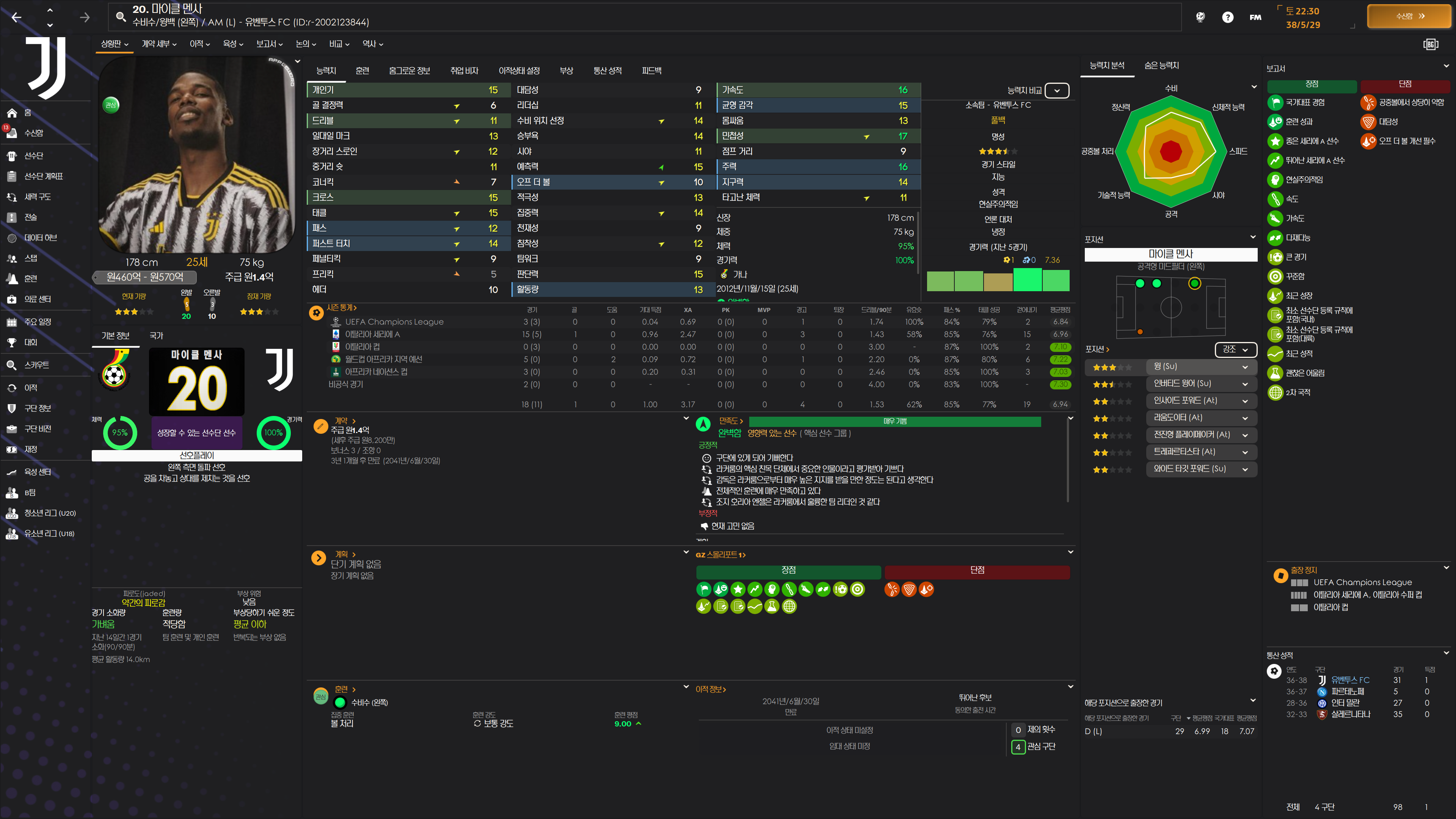
Task: Switch to the 국가 tab
Action: click(x=157, y=336)
